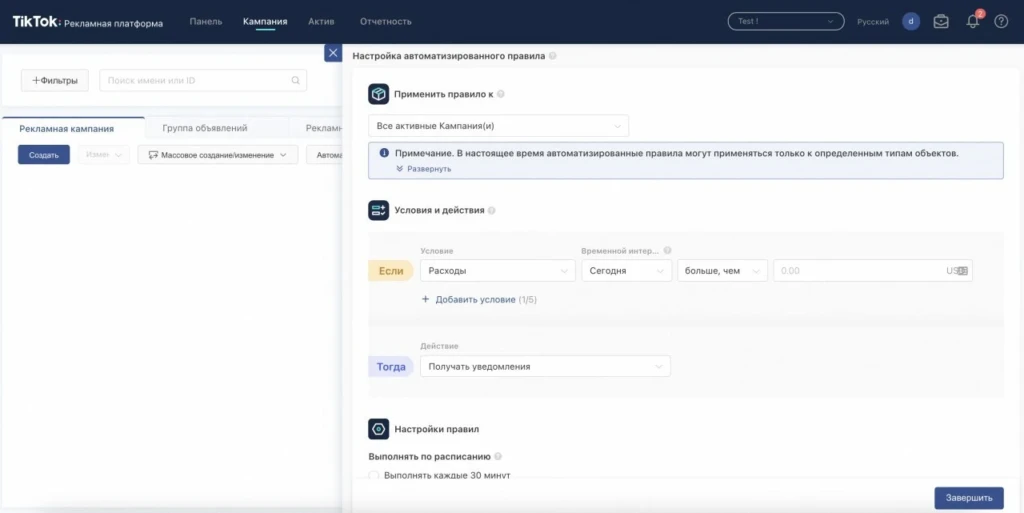Click help icon beside Выполнять по расписанию

point(498,456)
